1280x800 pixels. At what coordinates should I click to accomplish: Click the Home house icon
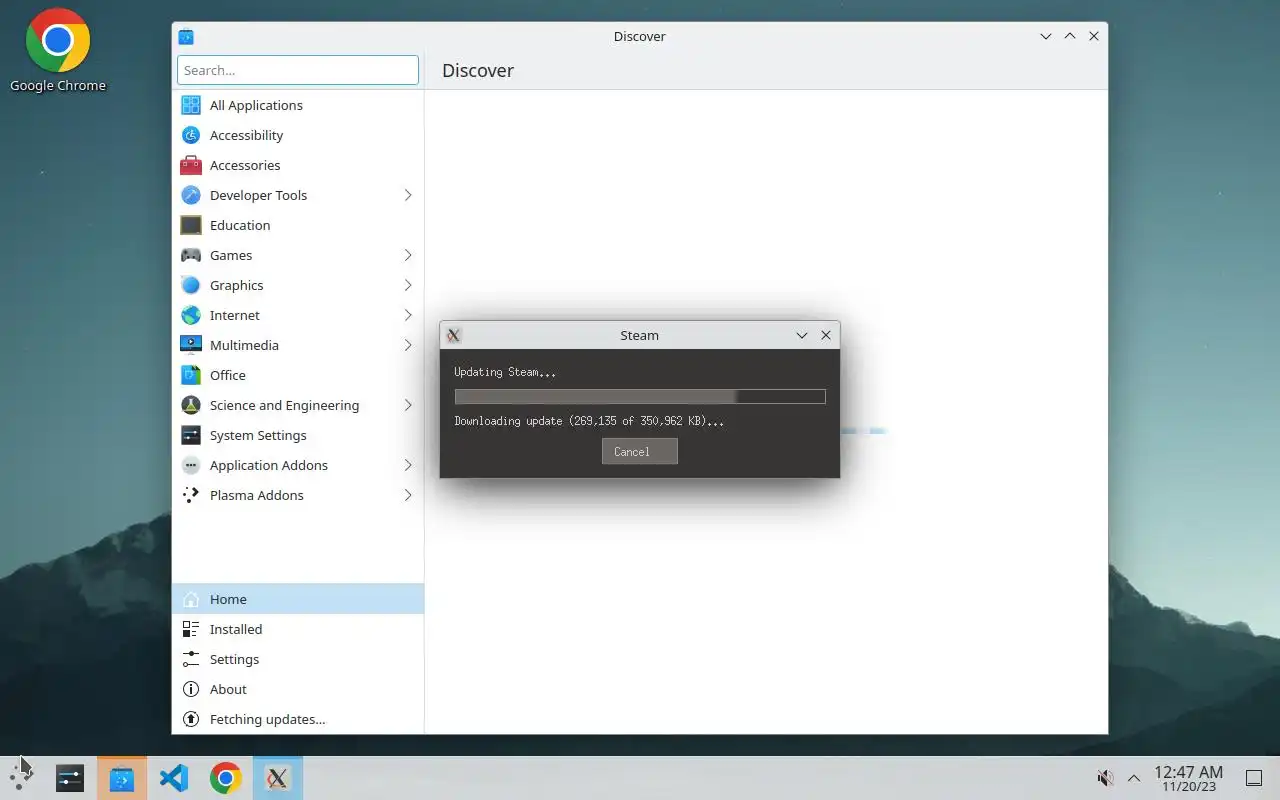[x=191, y=599]
